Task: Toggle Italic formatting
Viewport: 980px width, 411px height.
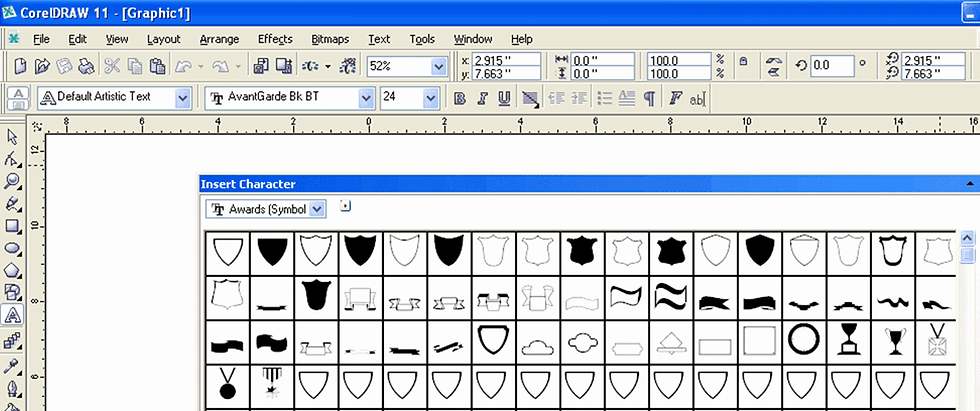Action: pos(482,99)
